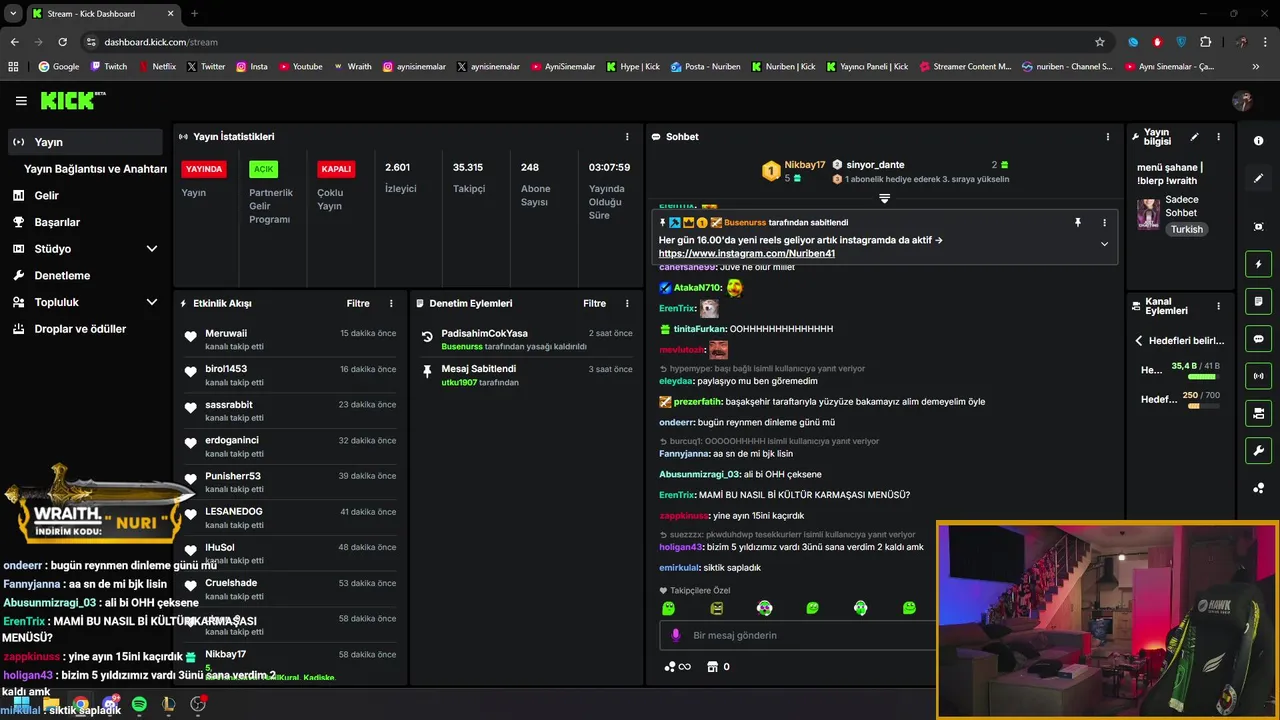Toggle the lightning bolt widget in the right rail
1280x720 pixels.
(1258, 264)
